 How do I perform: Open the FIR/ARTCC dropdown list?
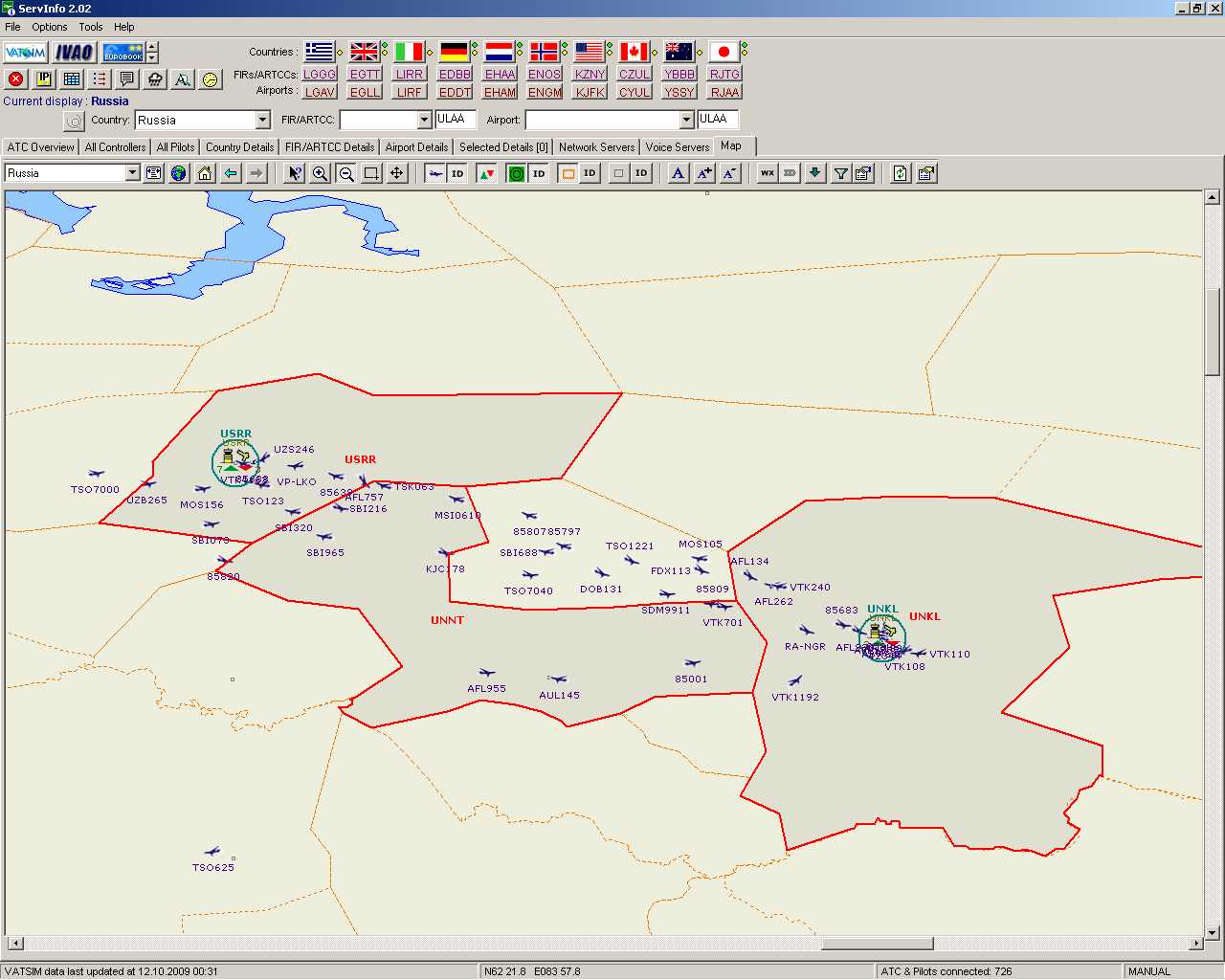click(424, 120)
